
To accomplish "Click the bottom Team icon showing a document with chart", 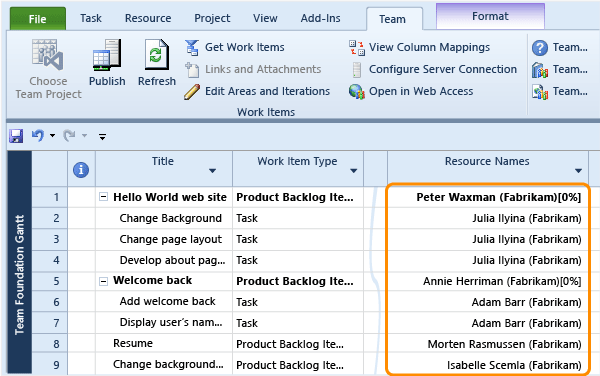I will tap(540, 92).
